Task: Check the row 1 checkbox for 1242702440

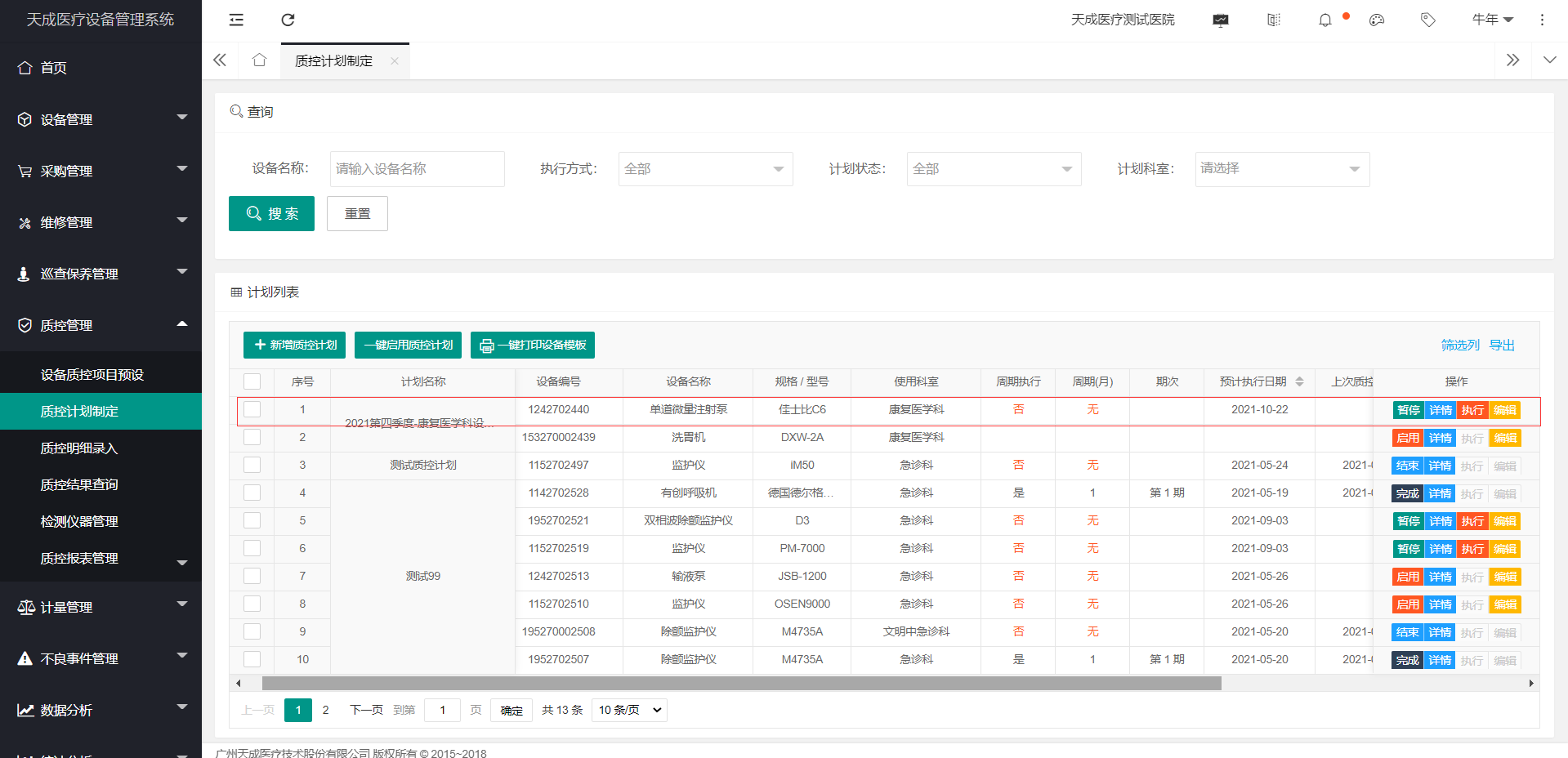Action: pyautogui.click(x=252, y=409)
